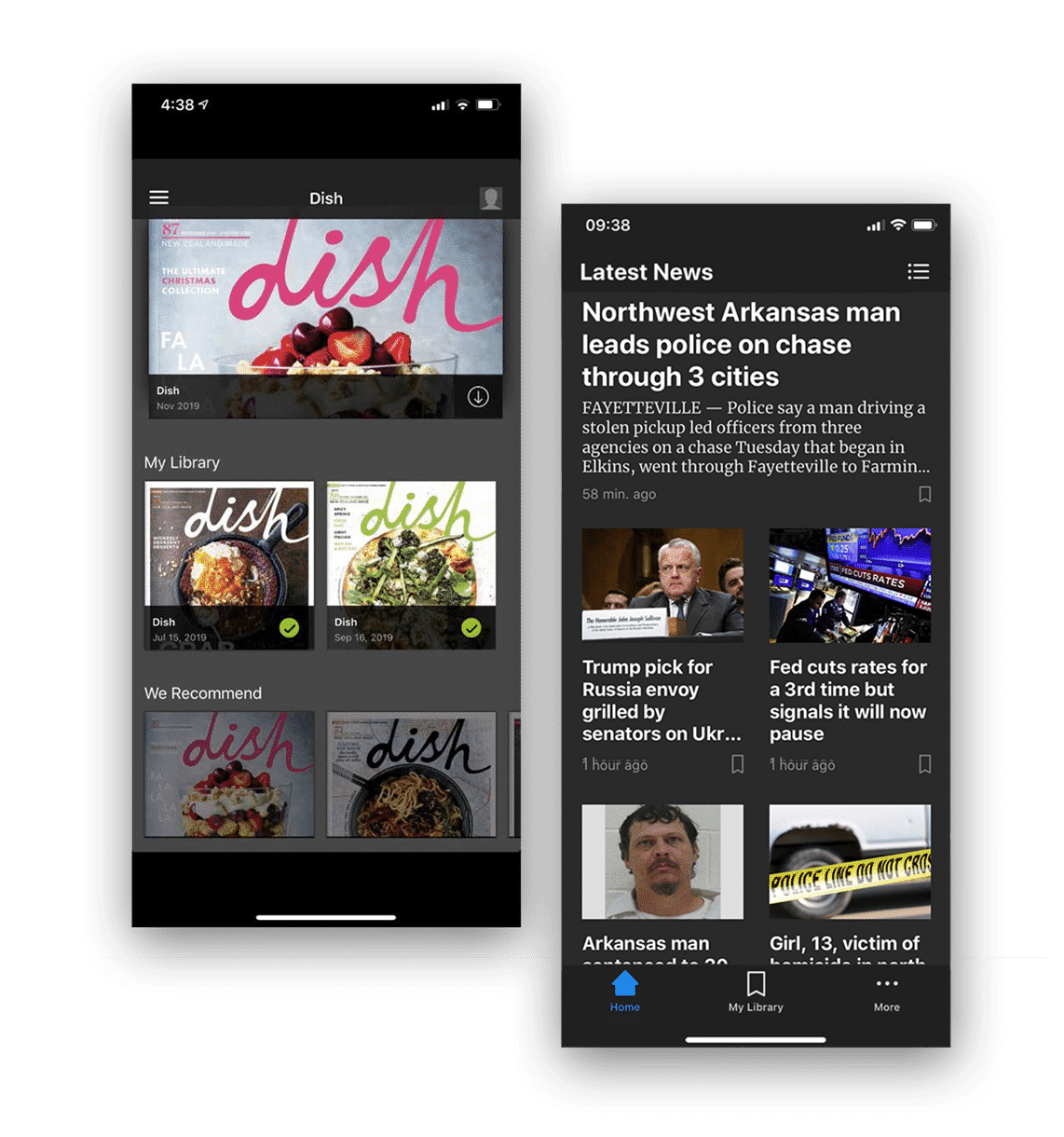Screen dimensions: 1064x1137
Task: Open headline 'Trump pick for Russia envoy'
Action: click(x=662, y=700)
